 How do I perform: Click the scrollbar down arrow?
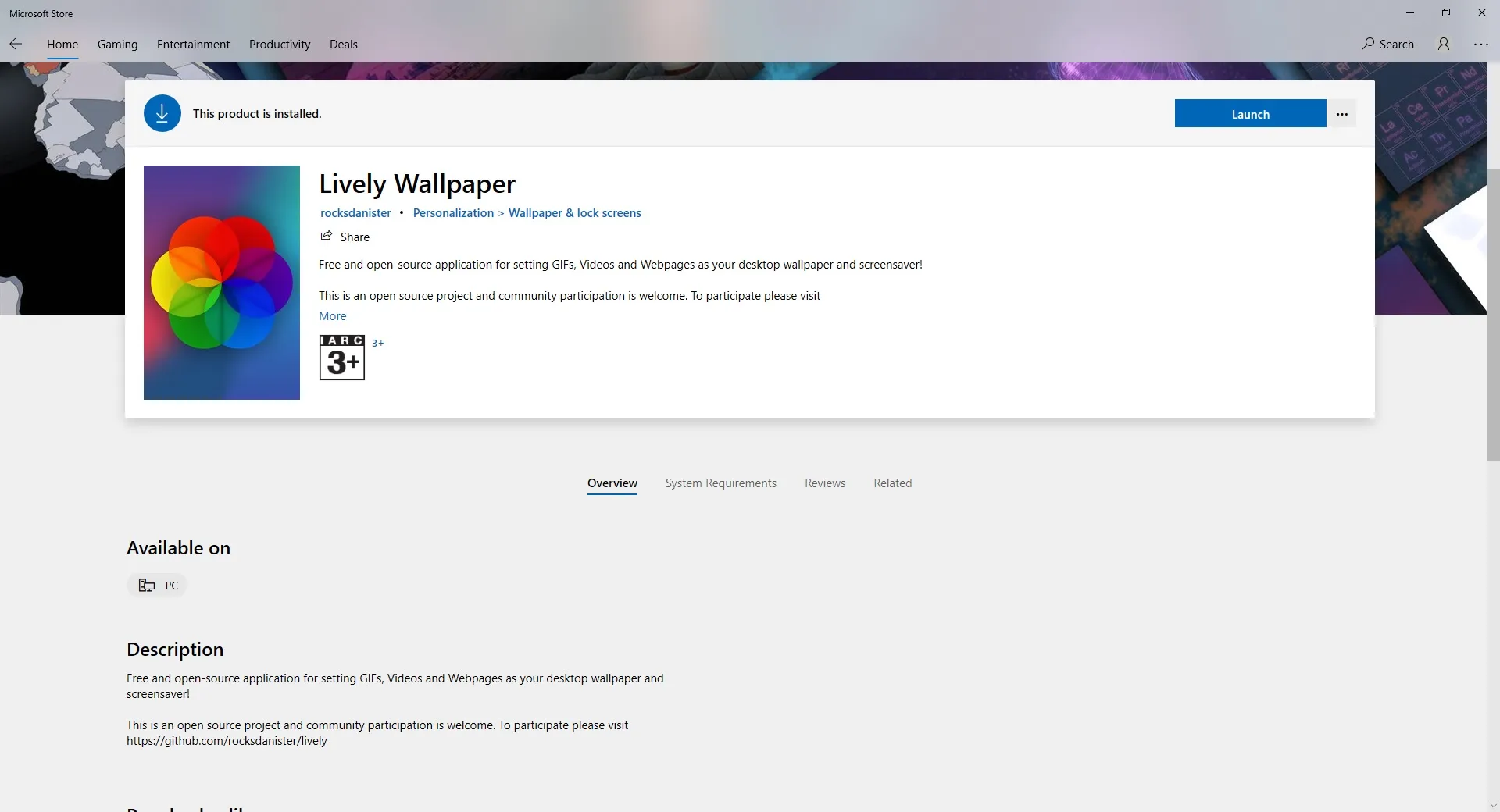tap(1493, 805)
